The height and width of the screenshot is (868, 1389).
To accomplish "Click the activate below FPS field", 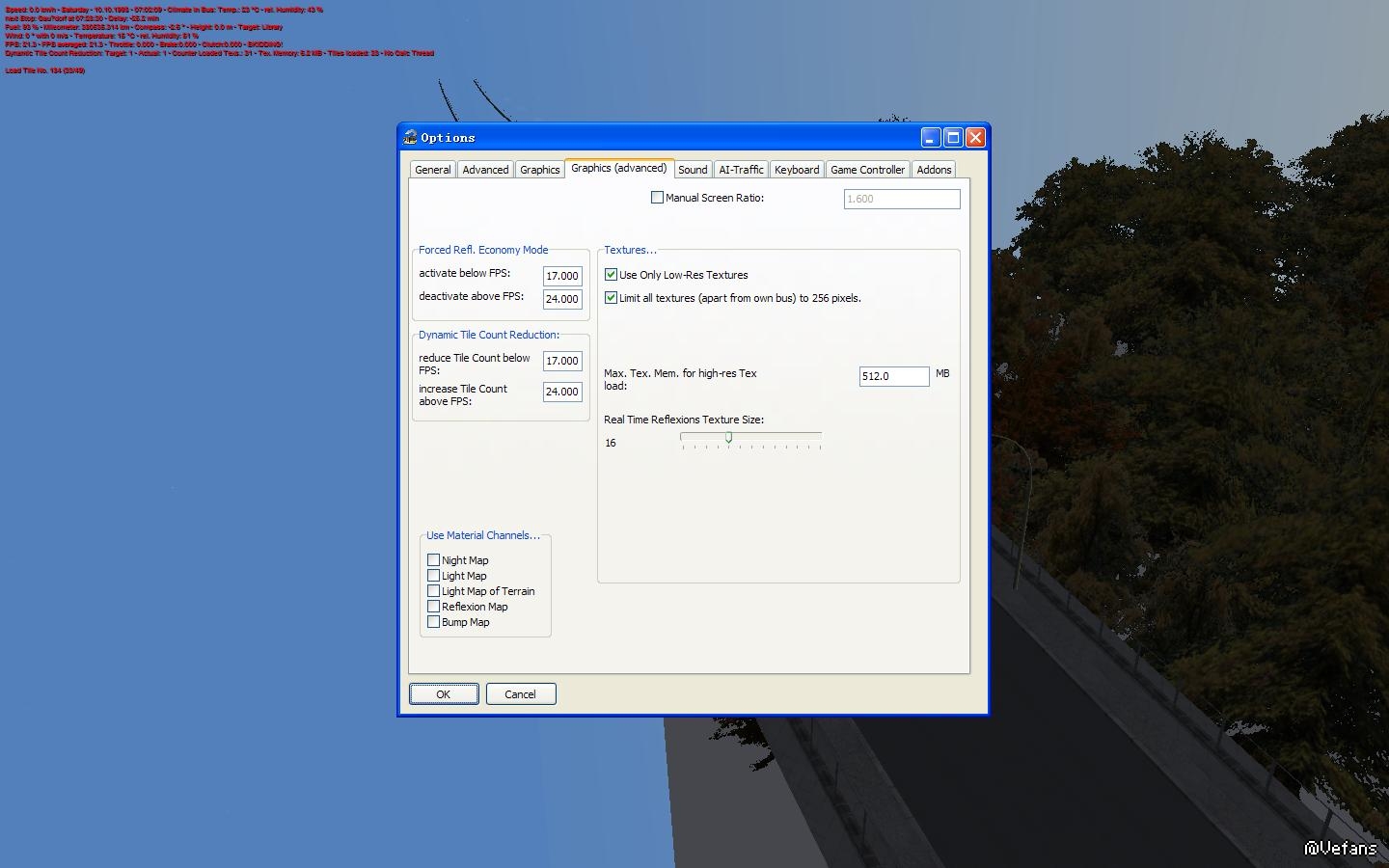I will [x=562, y=276].
